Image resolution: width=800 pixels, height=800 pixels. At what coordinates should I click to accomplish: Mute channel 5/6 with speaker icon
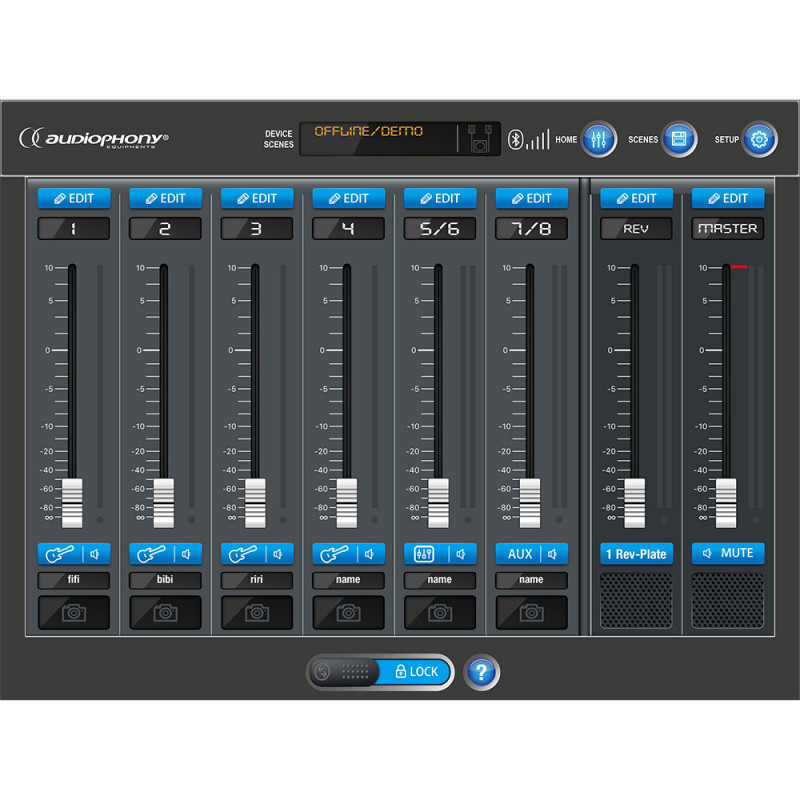coord(462,554)
